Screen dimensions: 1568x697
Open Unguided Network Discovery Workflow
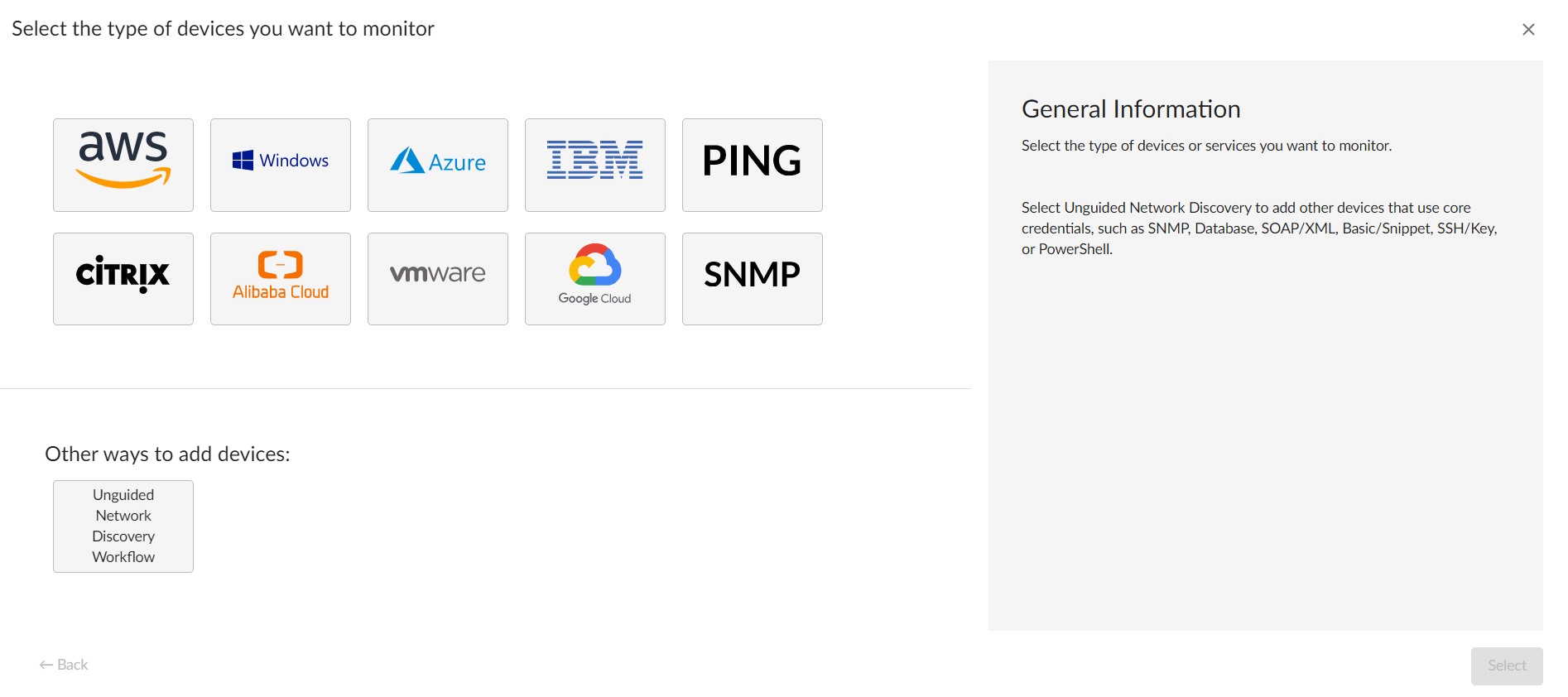(x=123, y=526)
